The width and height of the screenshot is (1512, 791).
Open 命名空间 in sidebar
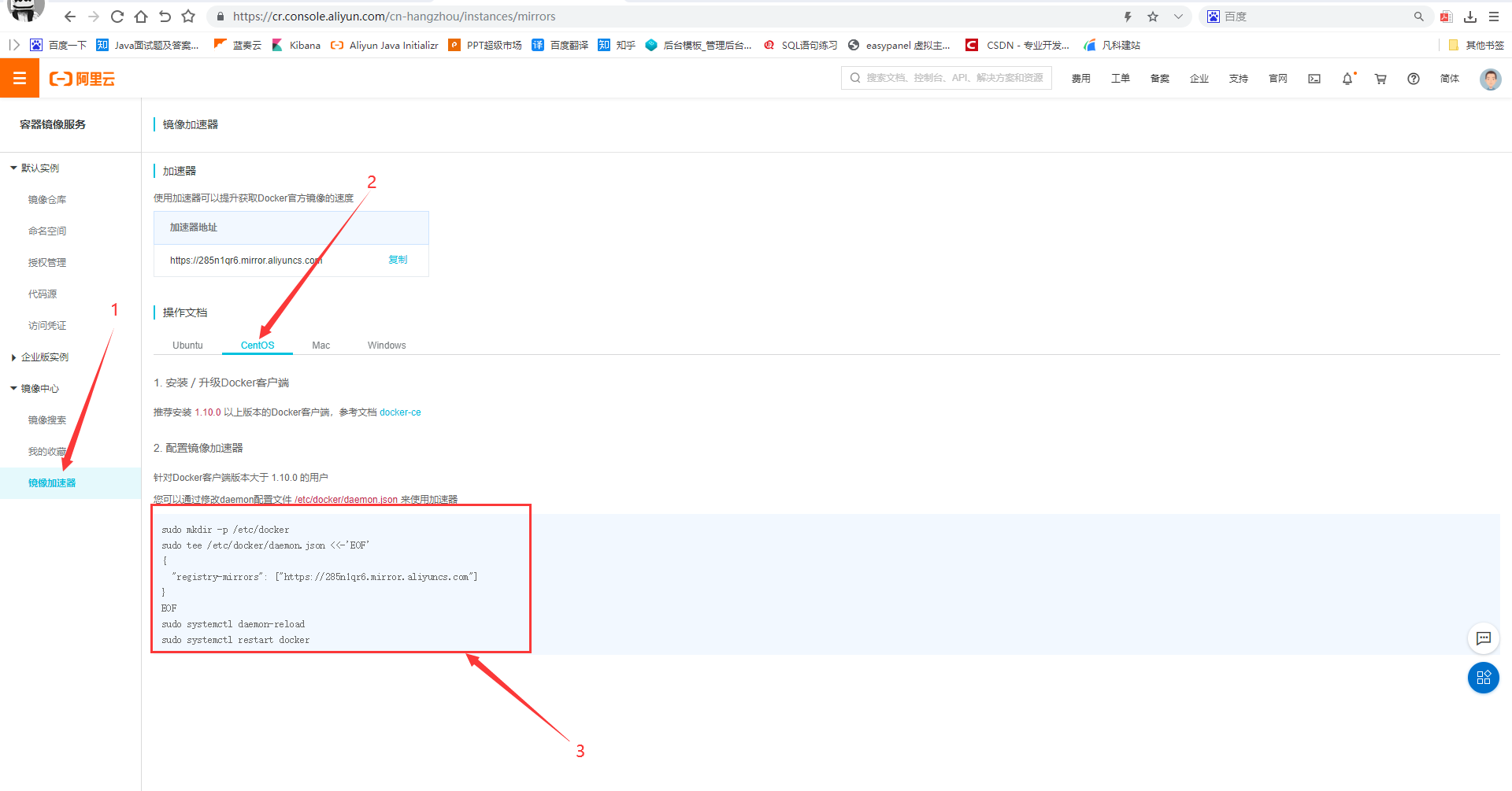click(x=47, y=231)
